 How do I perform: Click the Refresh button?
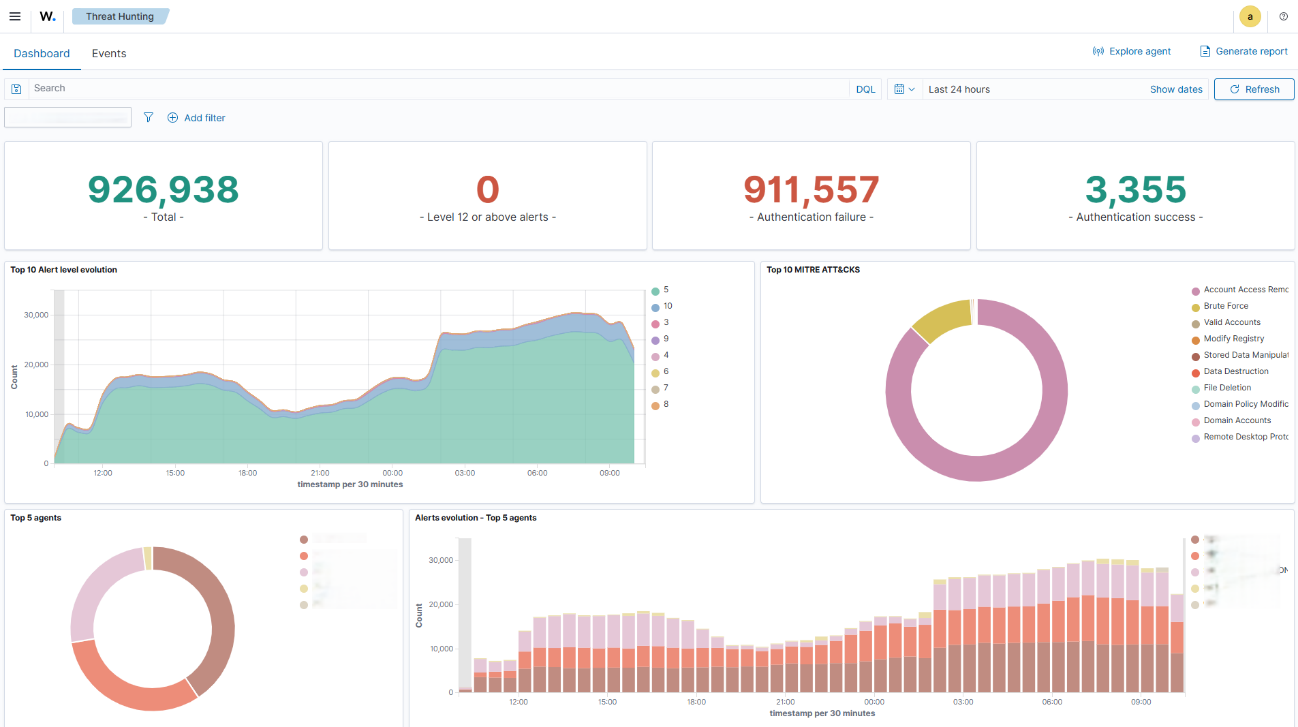pyautogui.click(x=1254, y=89)
